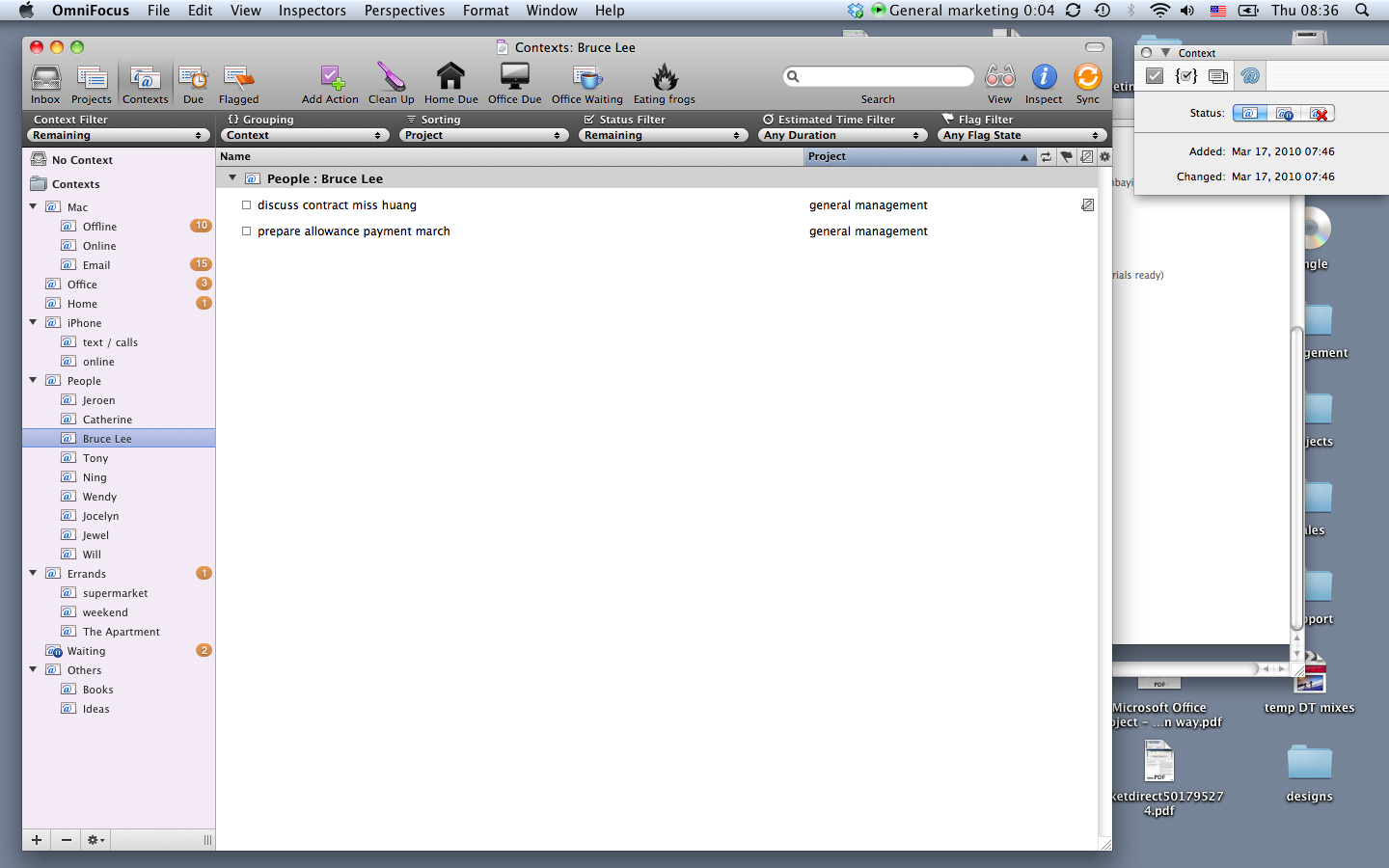Click the flag column header icon
This screenshot has height=868, width=1389.
(x=1066, y=156)
